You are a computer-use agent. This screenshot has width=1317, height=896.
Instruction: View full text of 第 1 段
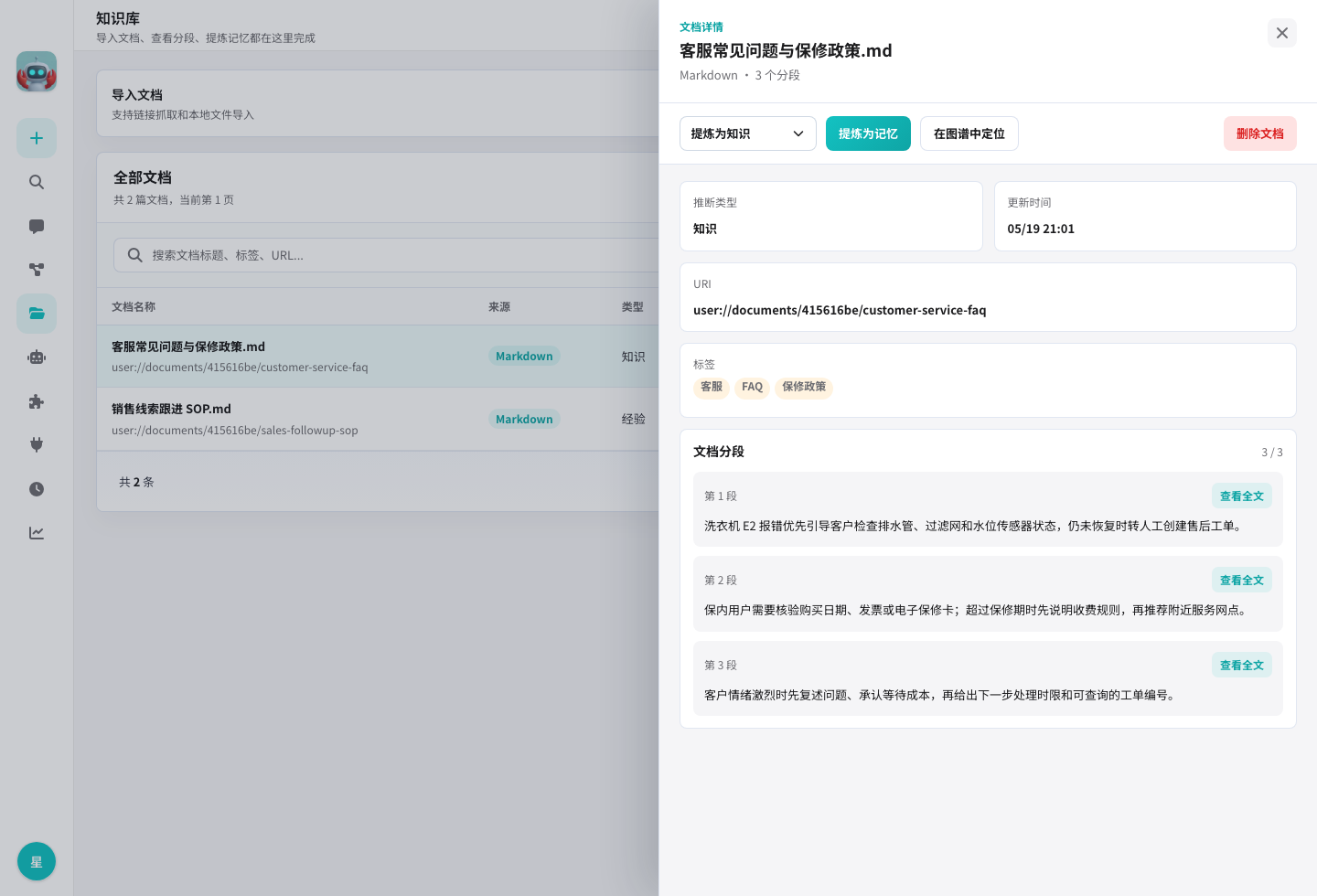(1242, 496)
